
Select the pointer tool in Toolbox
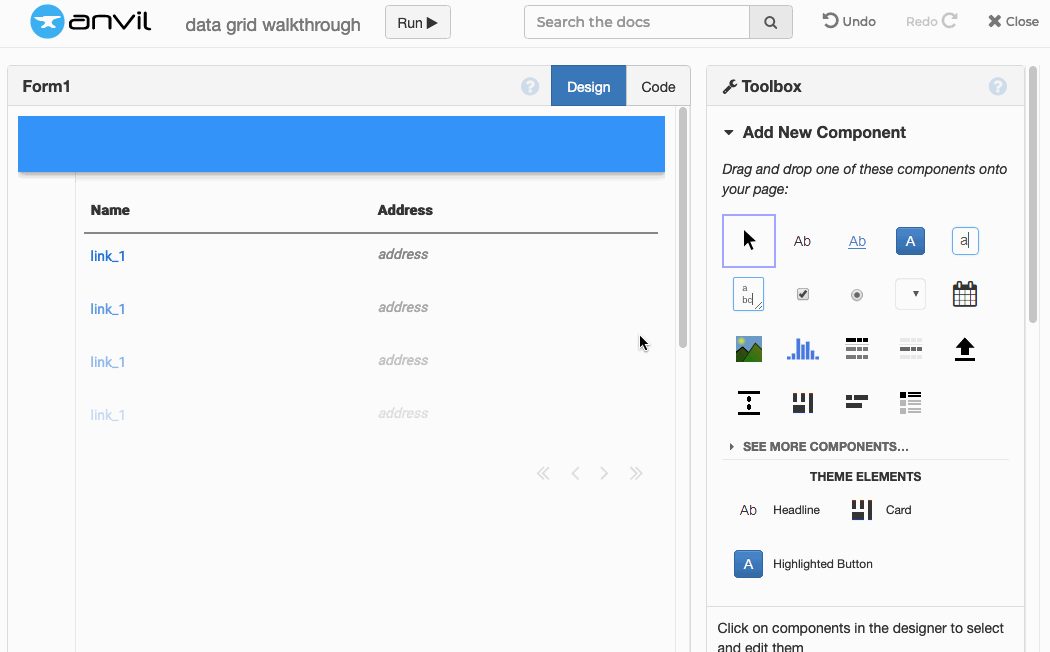749,241
